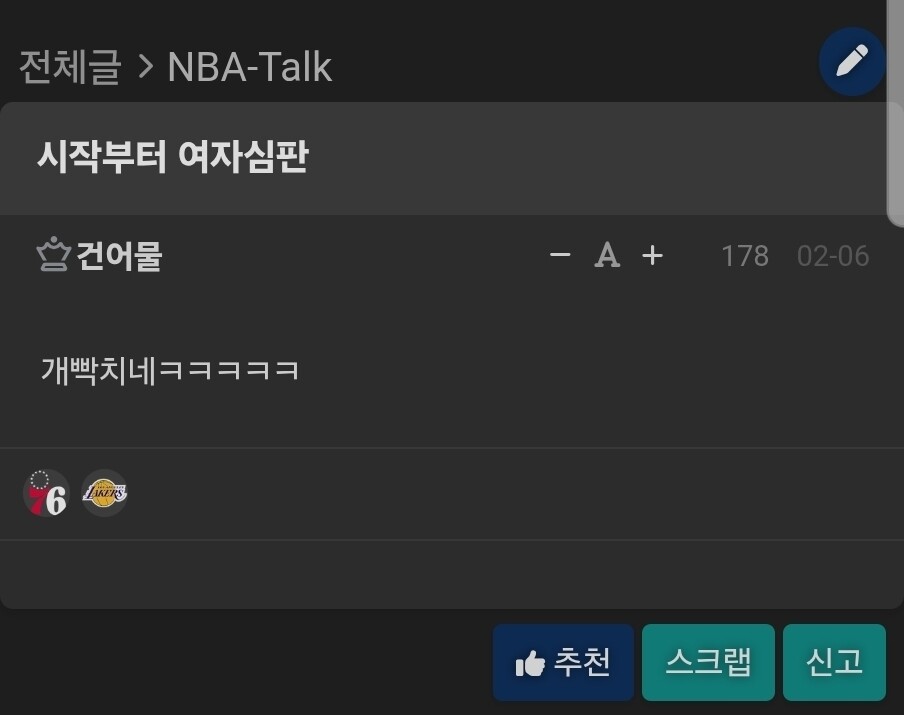Click the post title 시작부터 여자심판
Screen dimensions: 904x715
(x=172, y=156)
